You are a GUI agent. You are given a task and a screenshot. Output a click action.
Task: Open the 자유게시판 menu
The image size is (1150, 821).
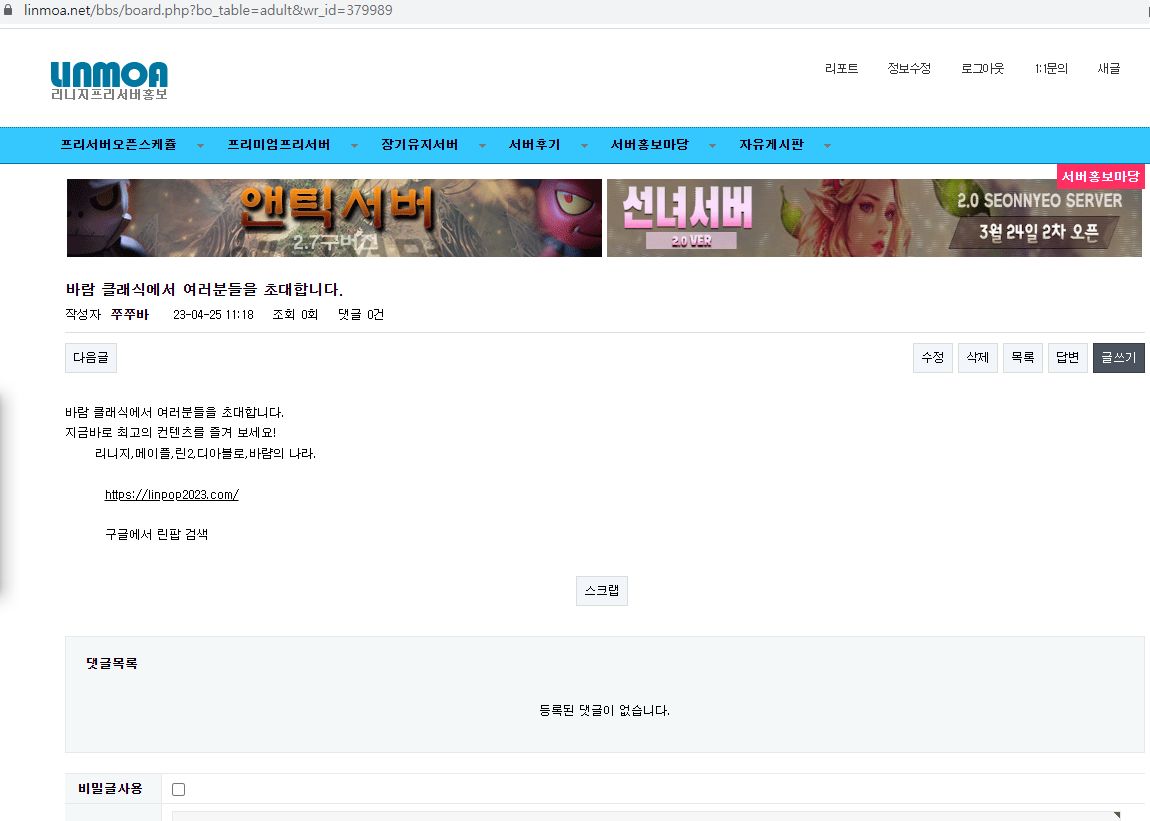click(x=772, y=145)
